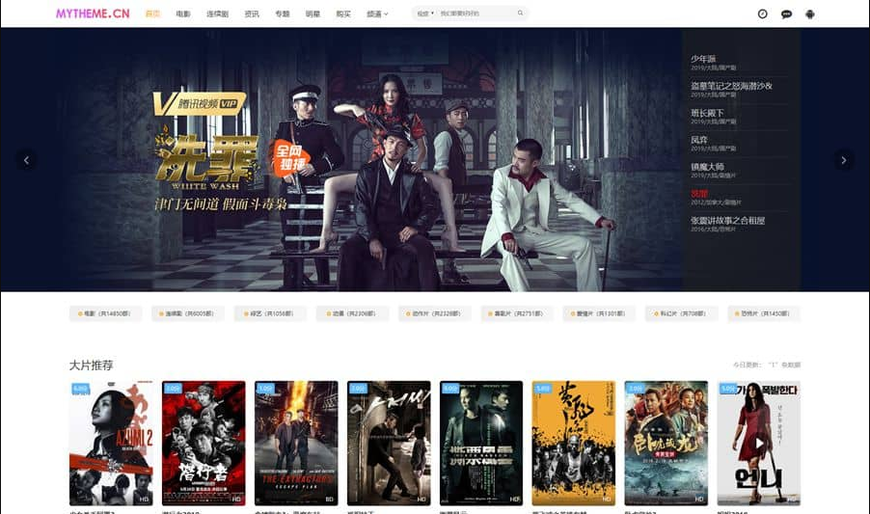Open the 视频 search type dropdown
Screen dimensions: 870x514
[425, 14]
